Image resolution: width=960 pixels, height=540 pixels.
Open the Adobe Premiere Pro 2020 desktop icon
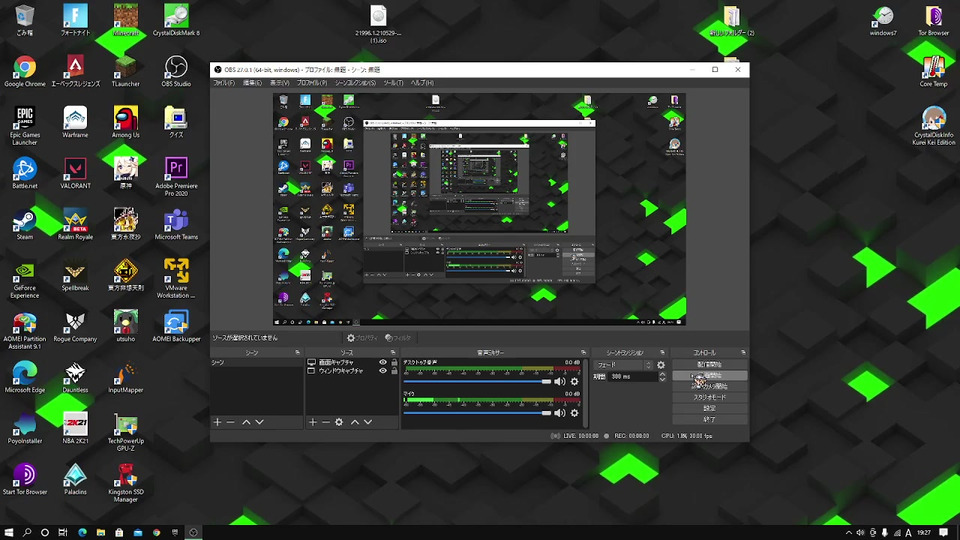pos(176,177)
